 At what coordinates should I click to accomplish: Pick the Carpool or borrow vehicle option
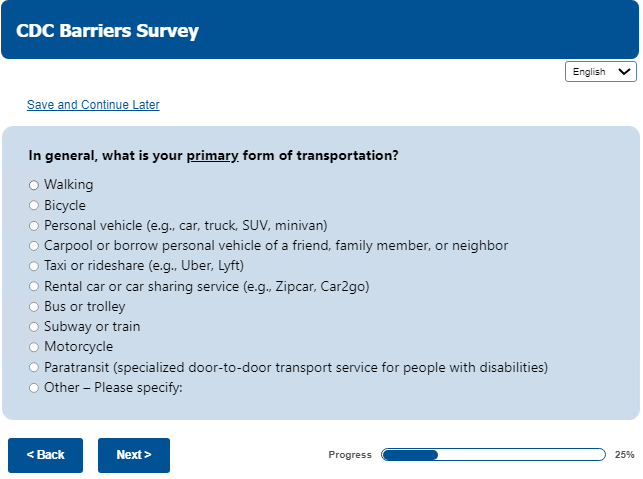coord(34,246)
